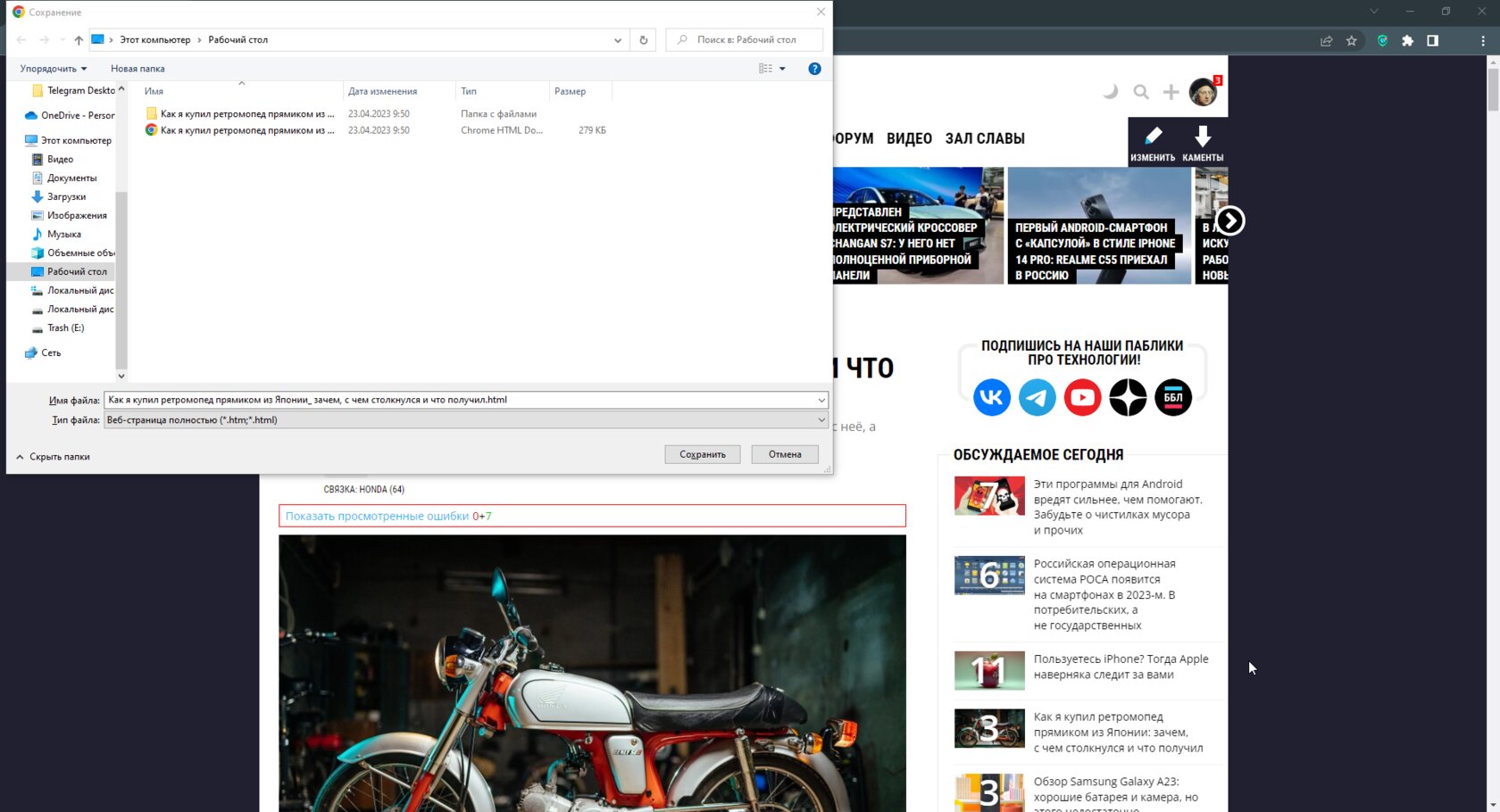Click the refresh button in the save dialog

click(x=643, y=40)
